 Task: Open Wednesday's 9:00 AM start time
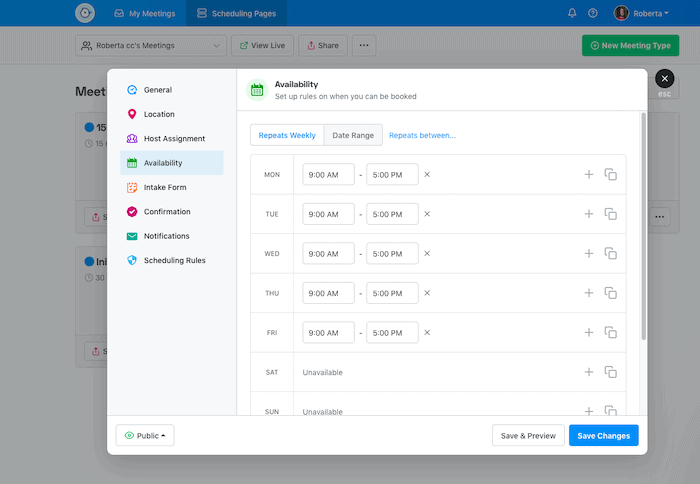328,254
